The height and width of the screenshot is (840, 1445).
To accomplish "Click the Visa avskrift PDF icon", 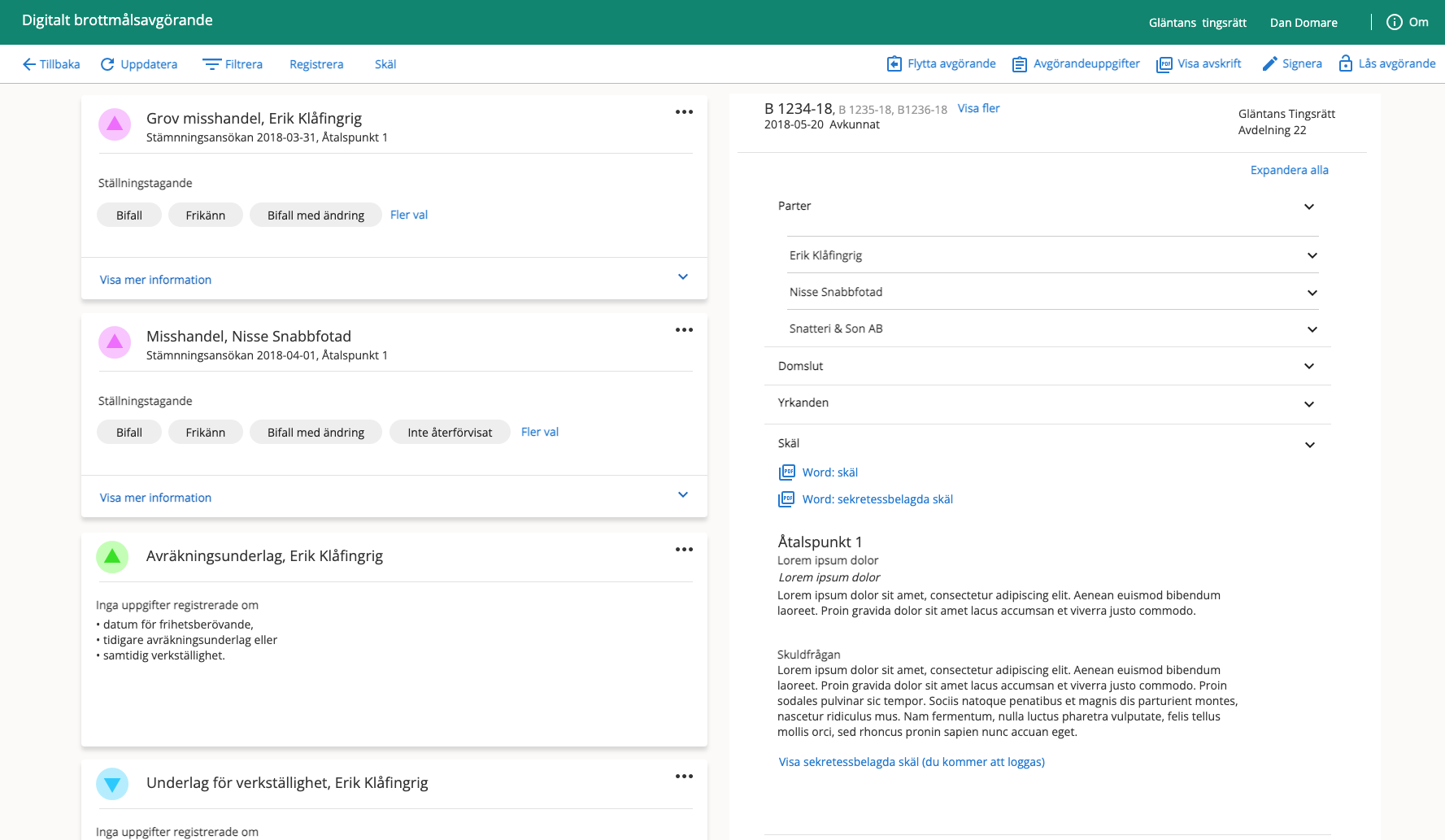I will point(1164,64).
